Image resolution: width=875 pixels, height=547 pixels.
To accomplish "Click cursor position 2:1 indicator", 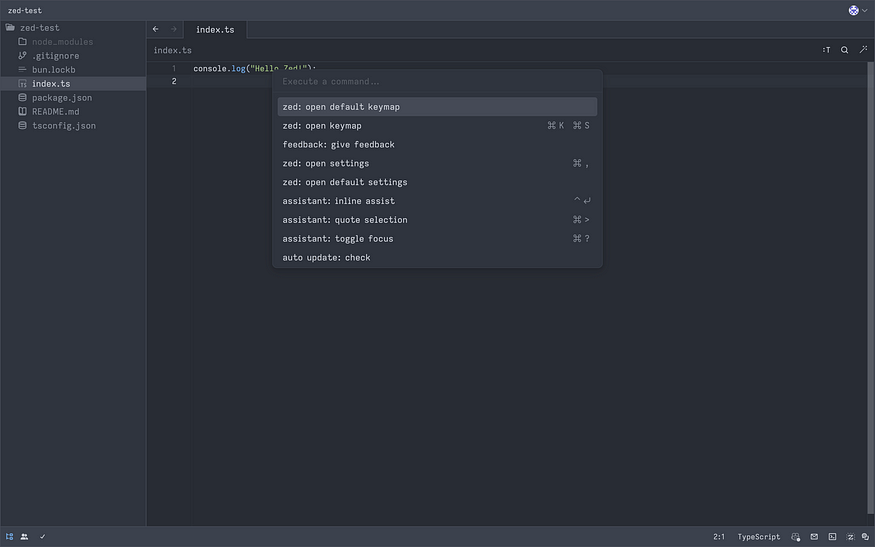I will pyautogui.click(x=719, y=536).
